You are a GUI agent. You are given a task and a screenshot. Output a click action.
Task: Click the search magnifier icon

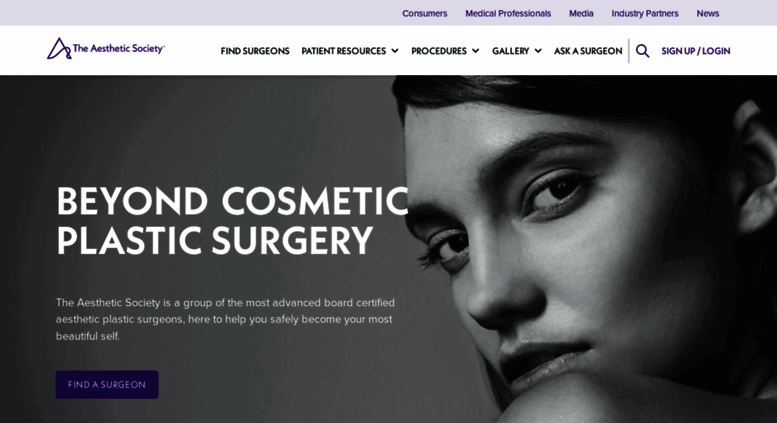click(642, 51)
